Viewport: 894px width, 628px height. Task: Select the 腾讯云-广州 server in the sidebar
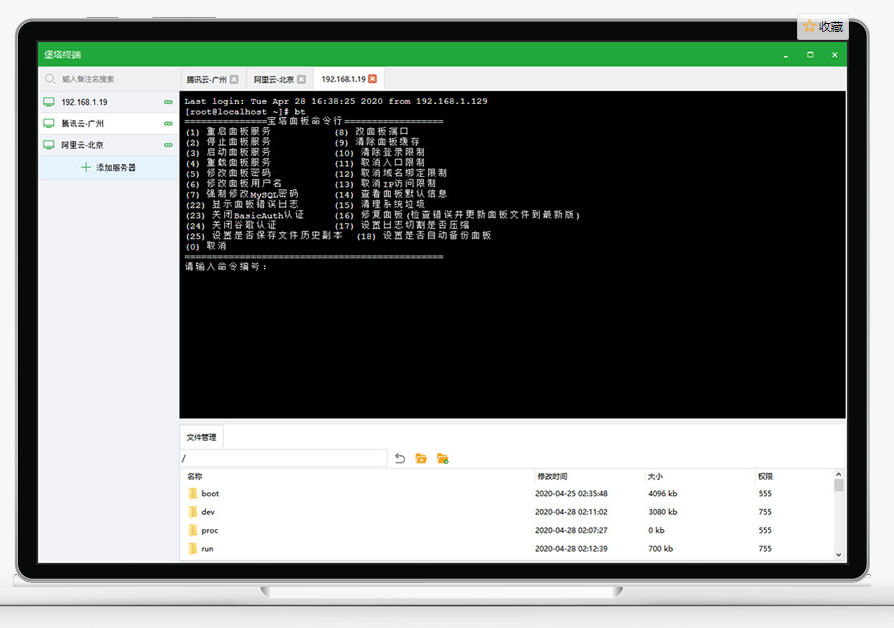[108, 123]
